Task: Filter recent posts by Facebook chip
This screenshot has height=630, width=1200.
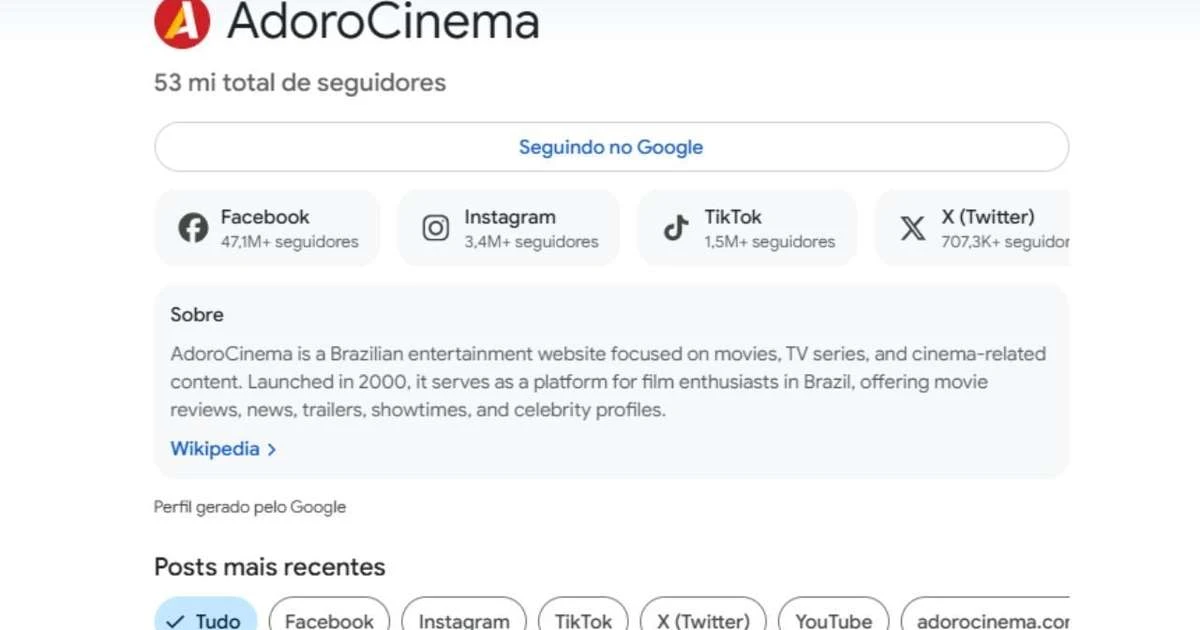Action: pyautogui.click(x=329, y=620)
